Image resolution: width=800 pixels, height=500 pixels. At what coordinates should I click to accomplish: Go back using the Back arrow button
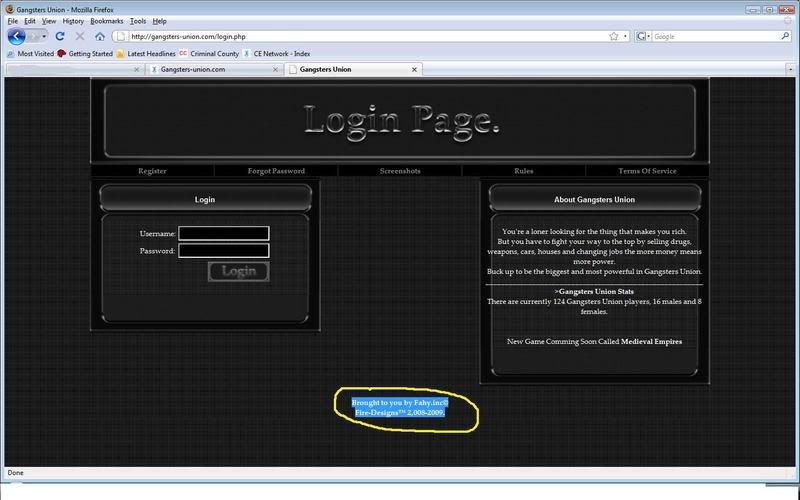point(17,36)
